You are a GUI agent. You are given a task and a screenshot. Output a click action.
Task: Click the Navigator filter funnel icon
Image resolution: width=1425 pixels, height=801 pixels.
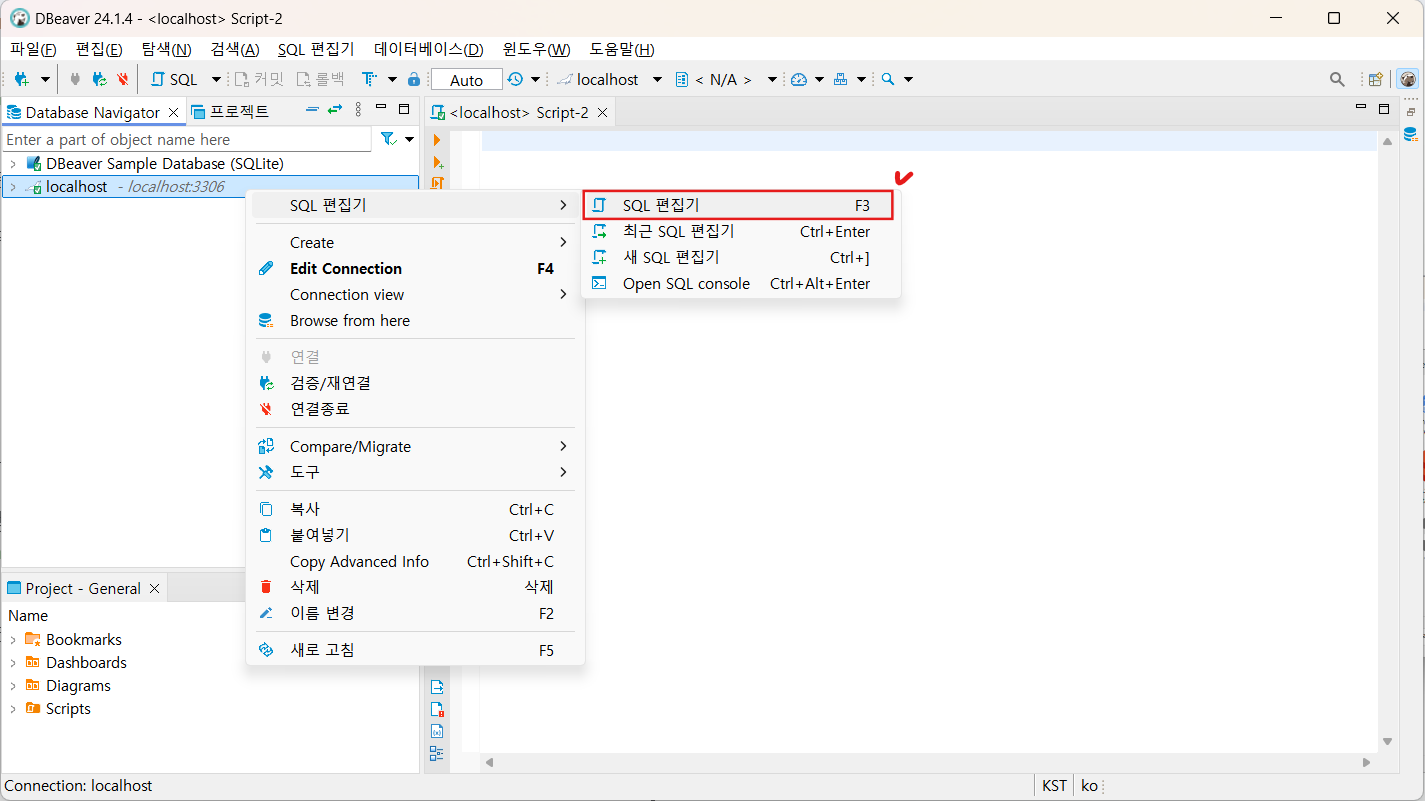(388, 139)
